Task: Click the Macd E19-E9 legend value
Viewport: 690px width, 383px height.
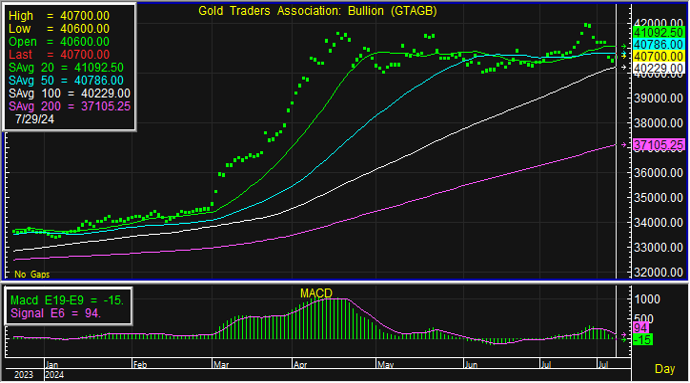Action: tap(67, 300)
